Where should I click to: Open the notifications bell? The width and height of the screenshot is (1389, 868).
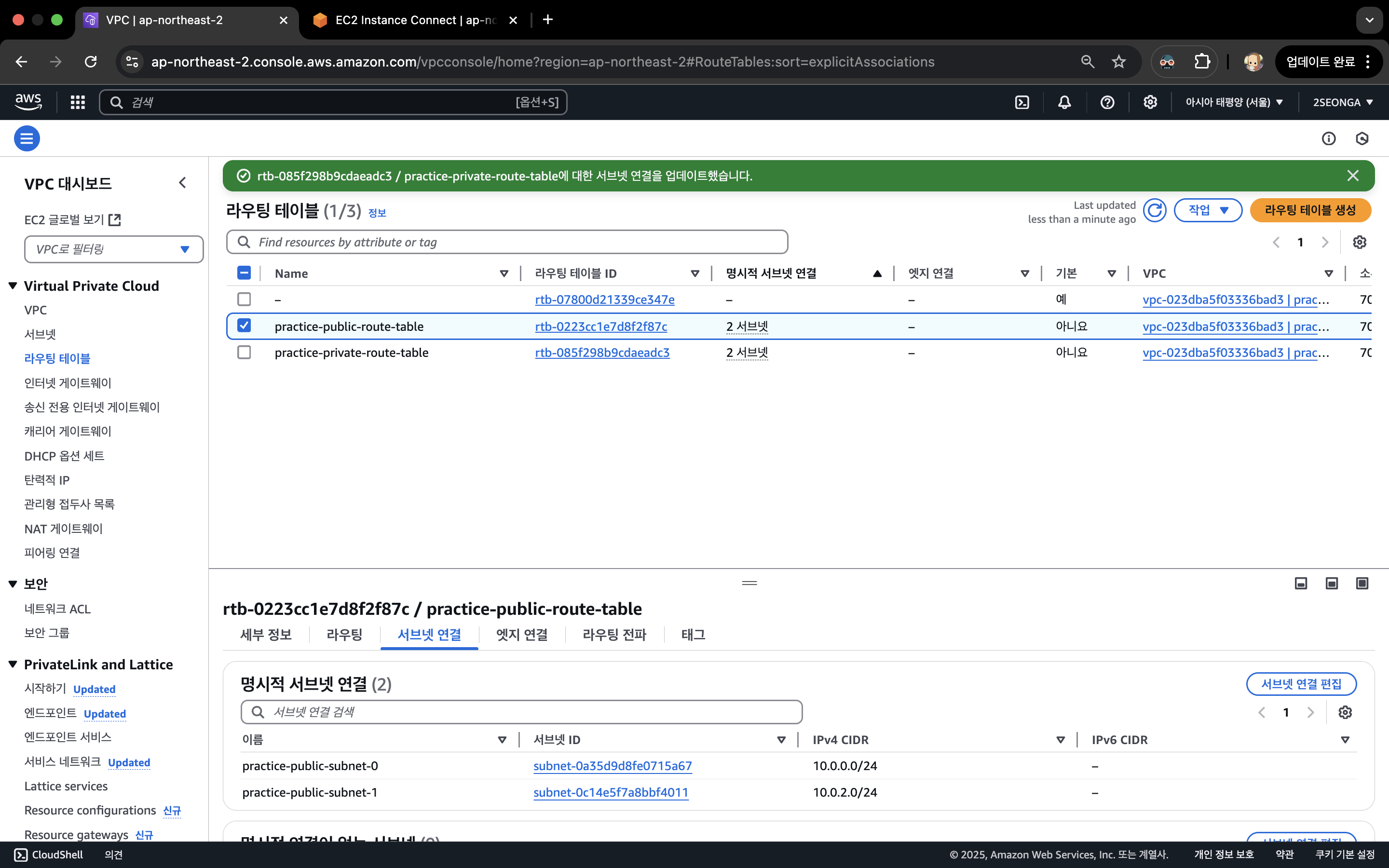point(1064,102)
